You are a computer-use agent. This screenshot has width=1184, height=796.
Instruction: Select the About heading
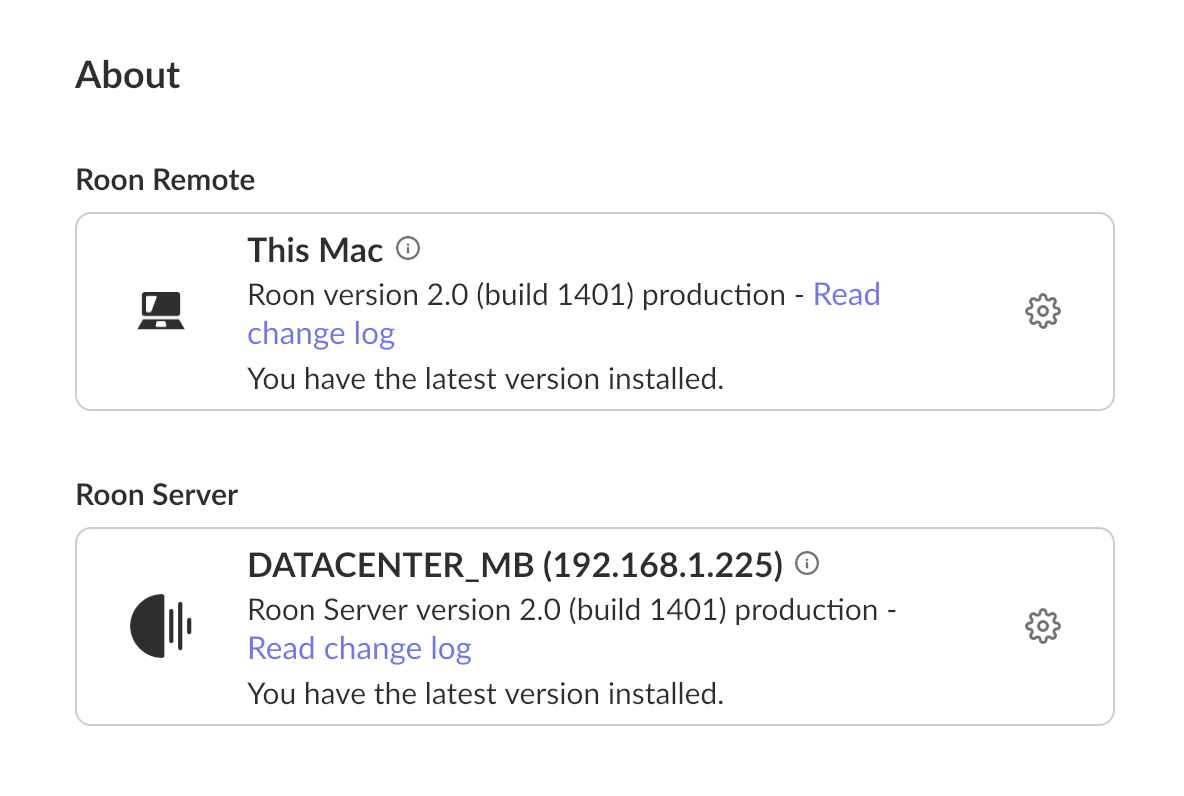point(128,75)
